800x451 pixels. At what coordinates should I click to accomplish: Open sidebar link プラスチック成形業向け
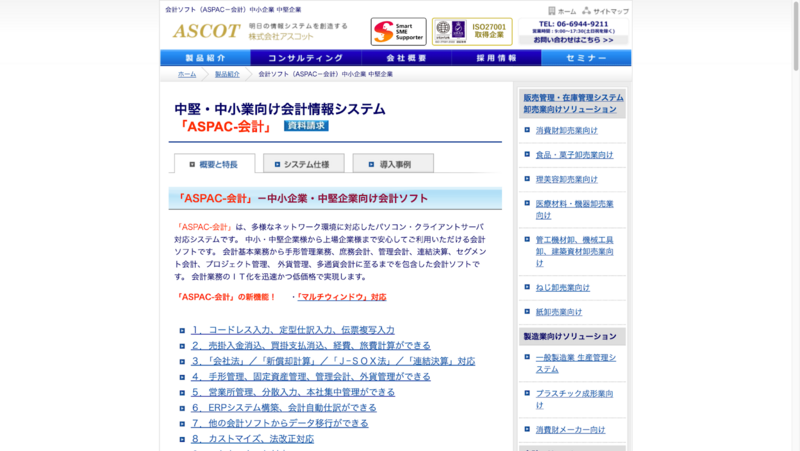(574, 399)
